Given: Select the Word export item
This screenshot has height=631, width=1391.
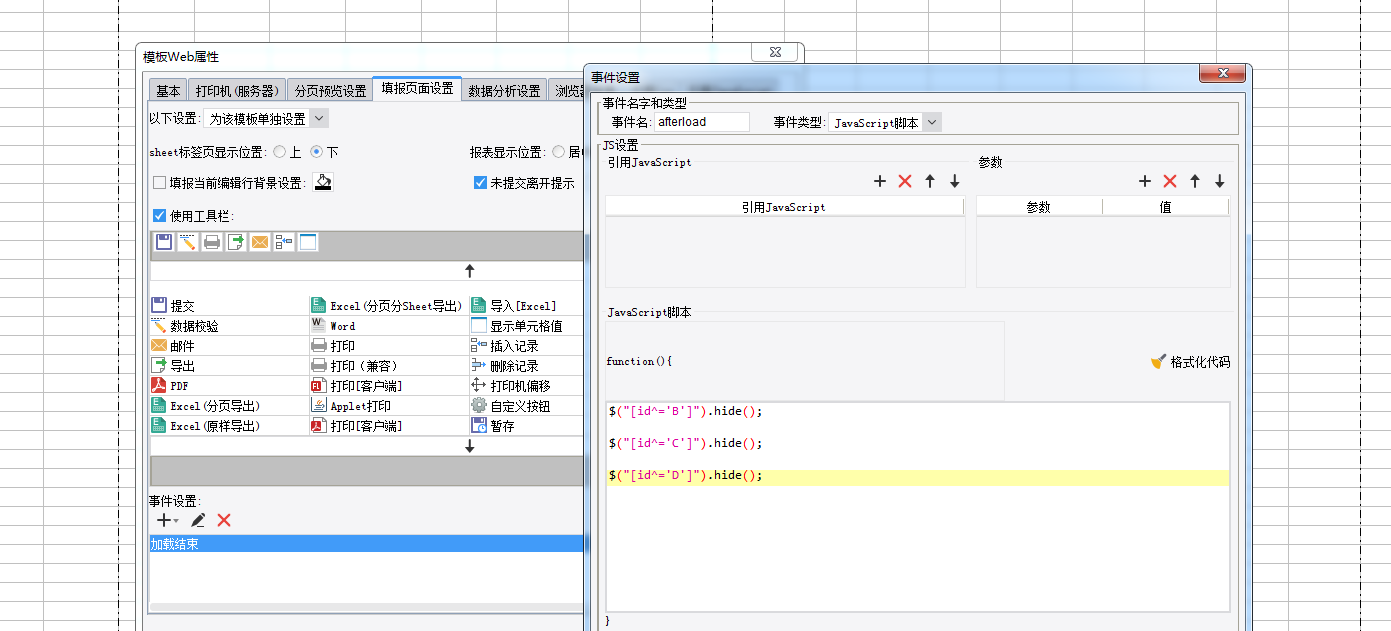Looking at the screenshot, I should point(333,326).
